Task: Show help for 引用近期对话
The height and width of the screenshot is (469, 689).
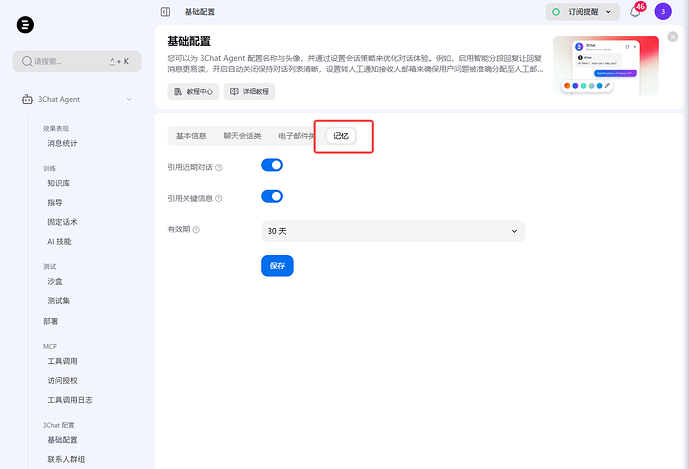Action: tap(219, 167)
